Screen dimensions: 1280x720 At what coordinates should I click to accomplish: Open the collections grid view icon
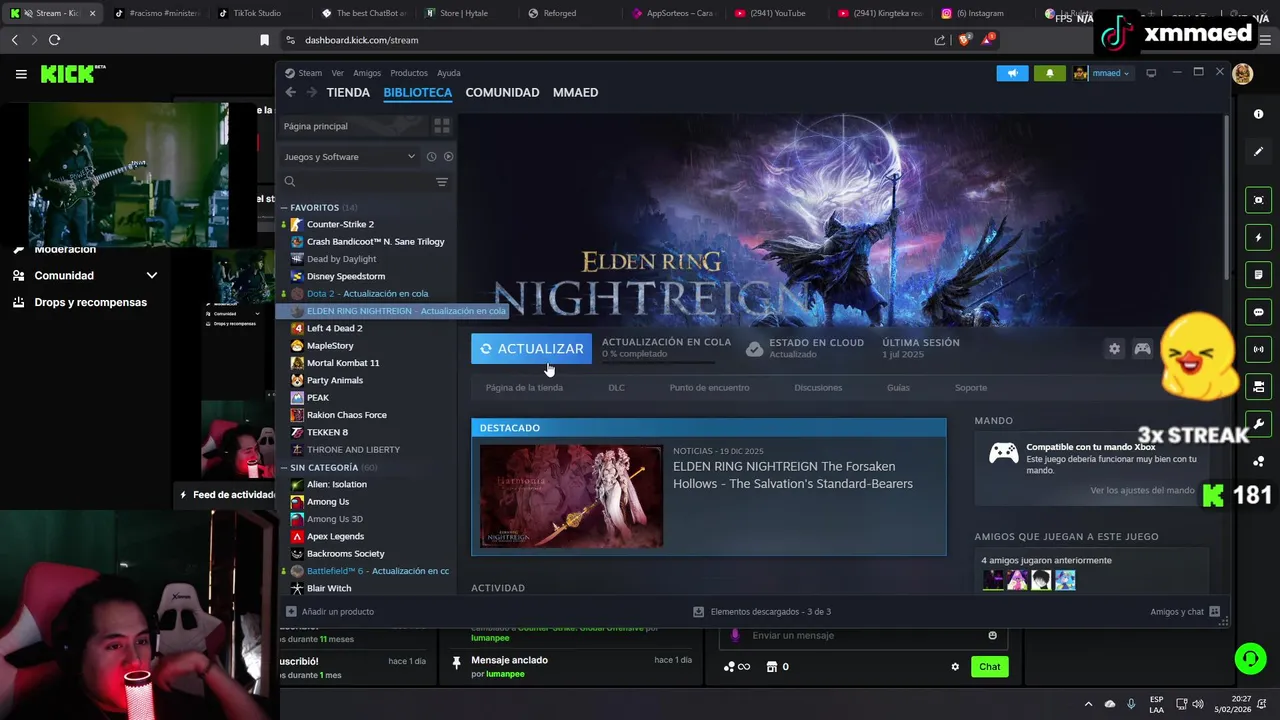tap(441, 126)
